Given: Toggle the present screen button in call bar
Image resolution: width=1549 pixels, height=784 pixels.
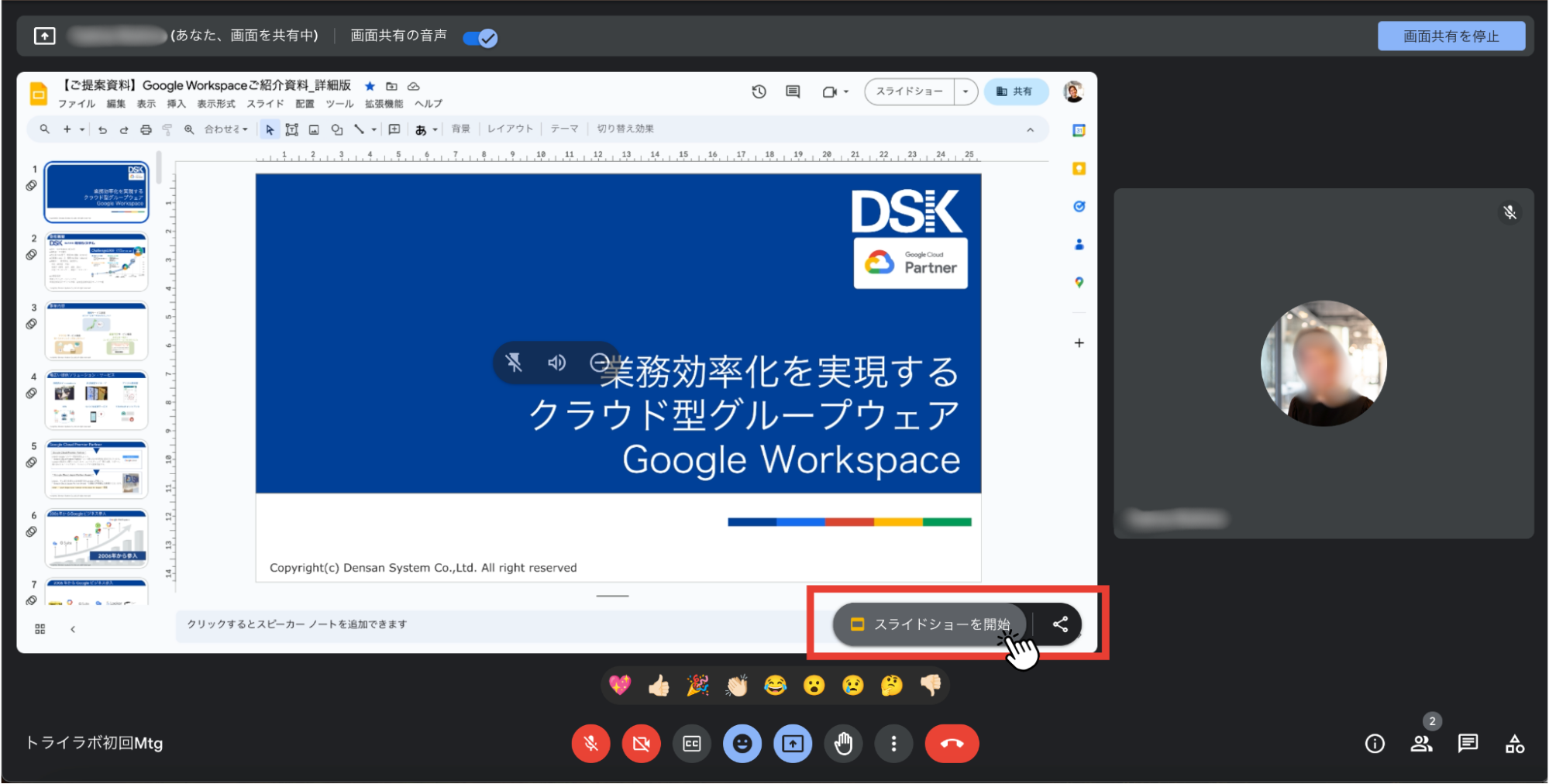Looking at the screenshot, I should 793,744.
